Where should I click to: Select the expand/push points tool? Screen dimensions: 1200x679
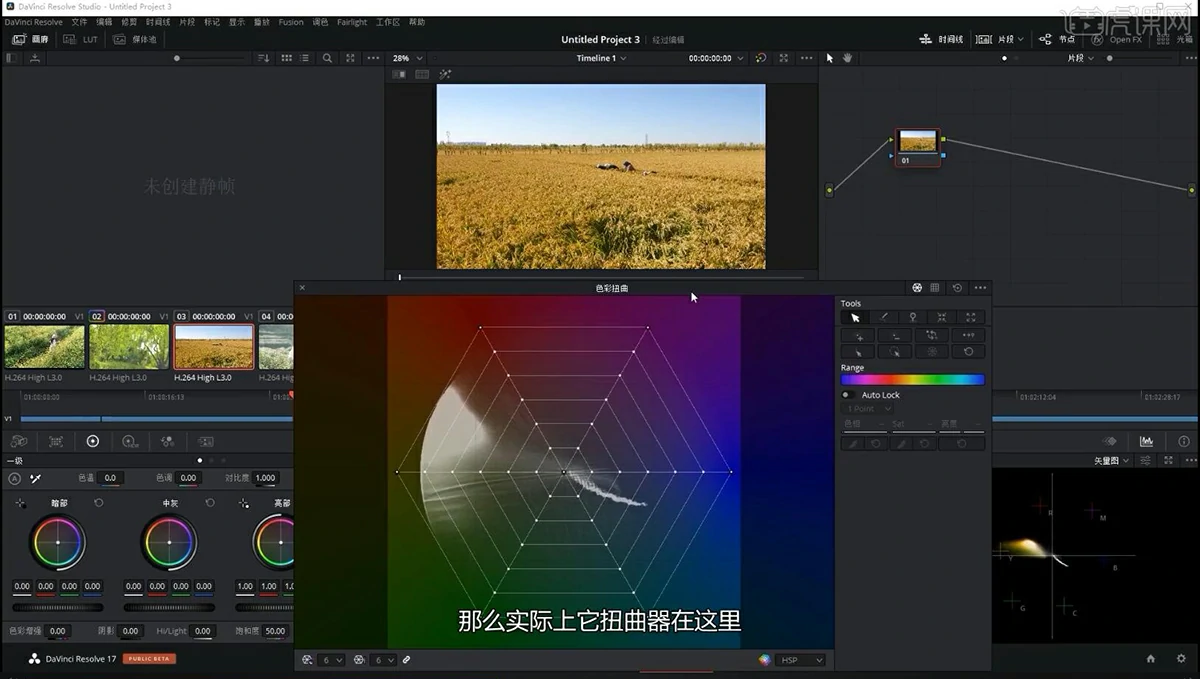coord(971,318)
